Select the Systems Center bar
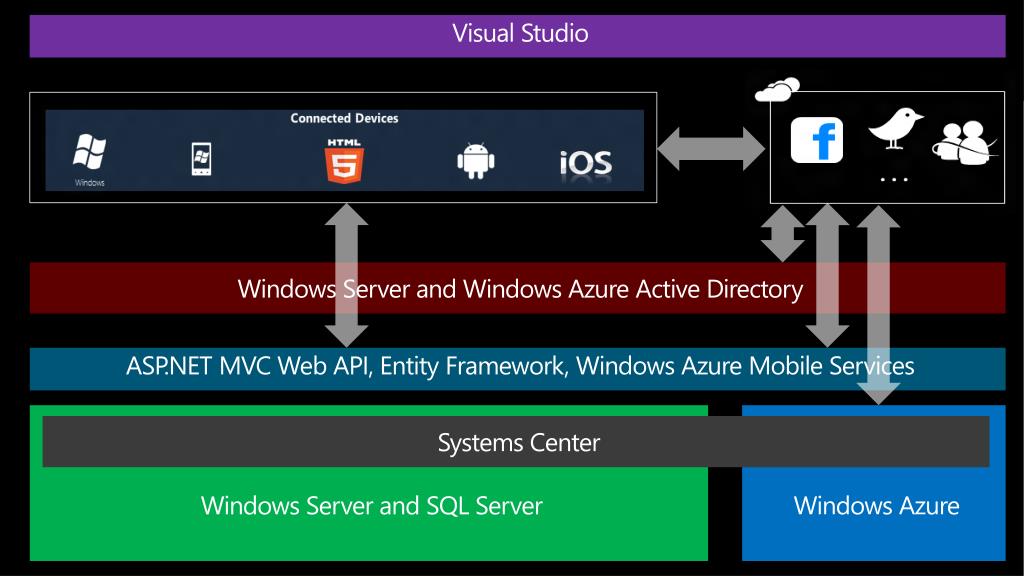Image resolution: width=1024 pixels, height=576 pixels. coord(516,442)
